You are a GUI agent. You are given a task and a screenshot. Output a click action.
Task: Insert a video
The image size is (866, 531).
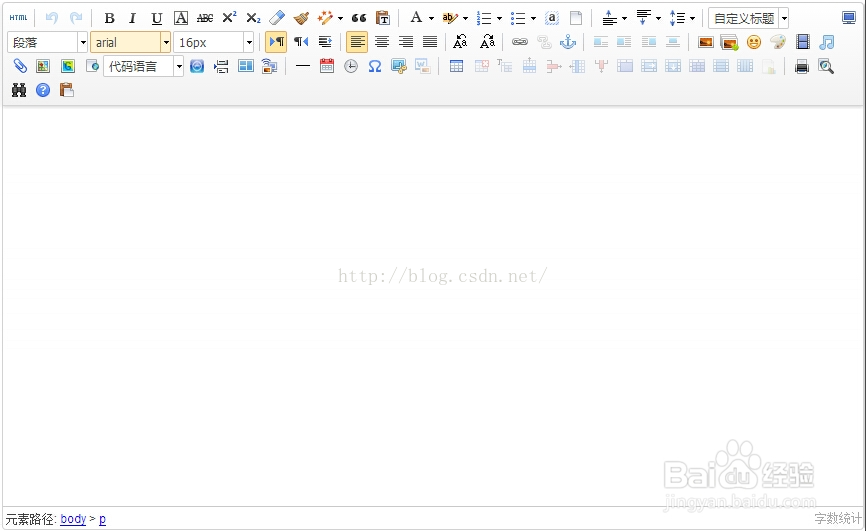802,42
